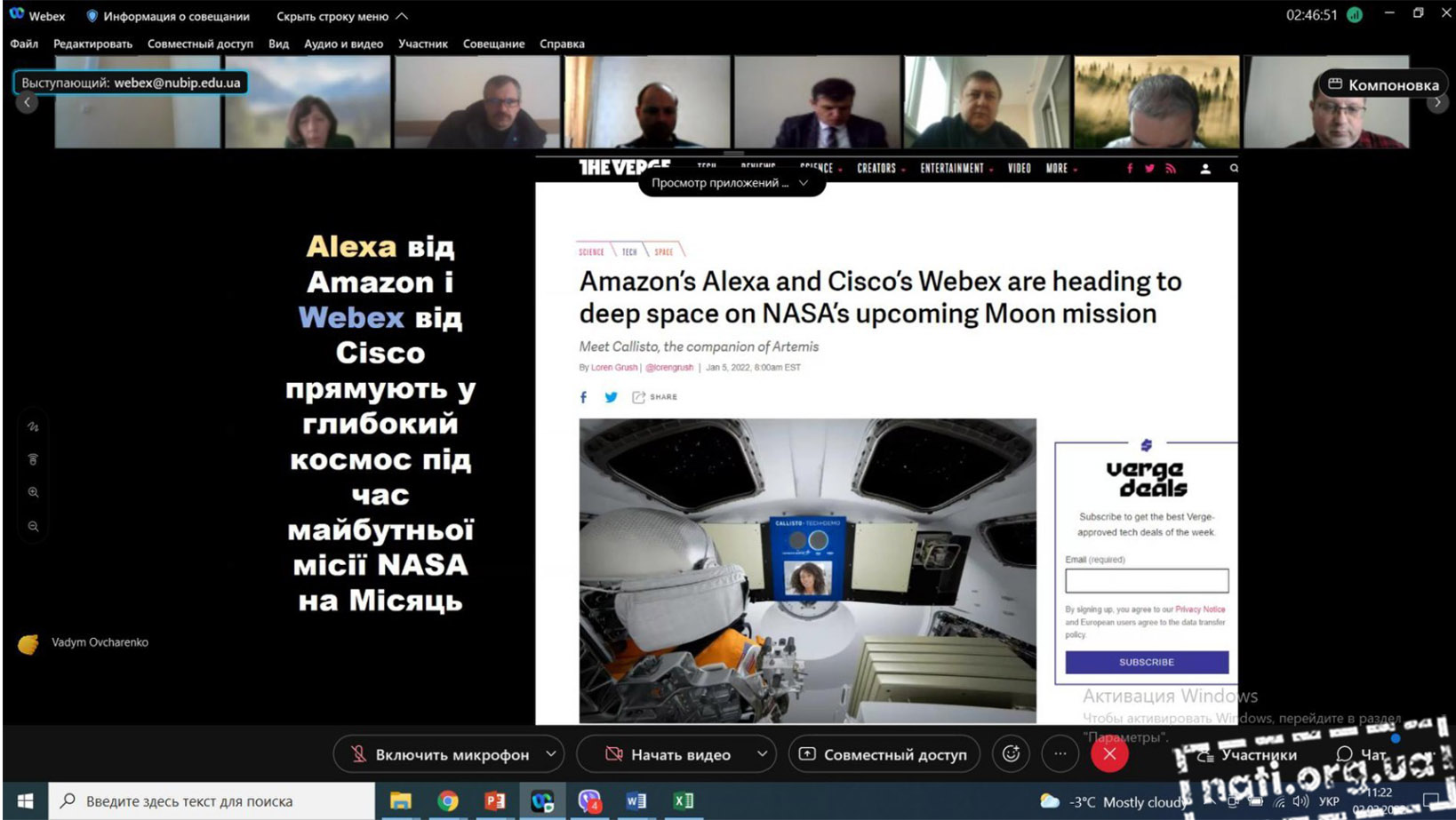
Task: Click the SPACE article tag
Action: [x=664, y=251]
